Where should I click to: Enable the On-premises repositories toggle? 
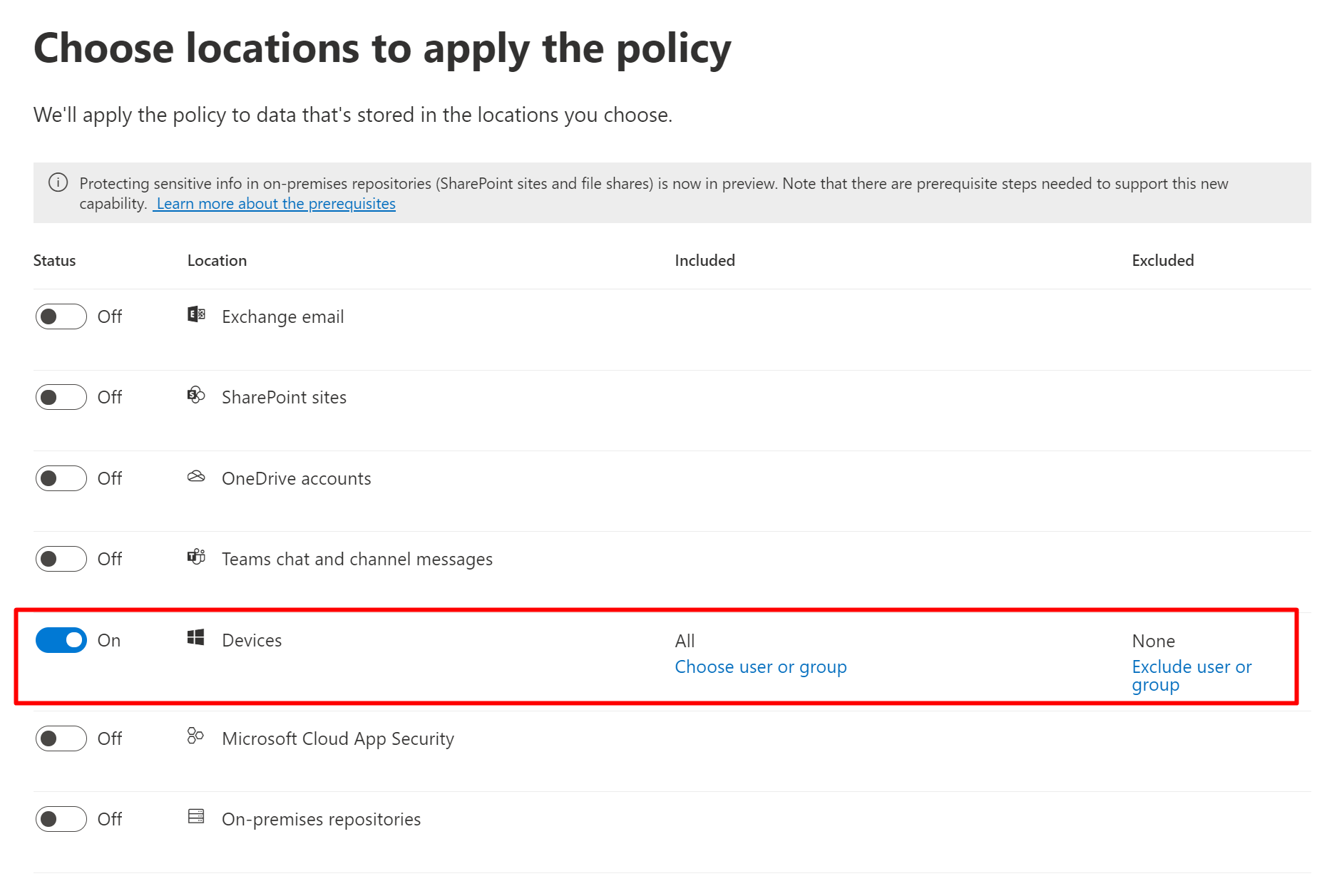pos(61,819)
